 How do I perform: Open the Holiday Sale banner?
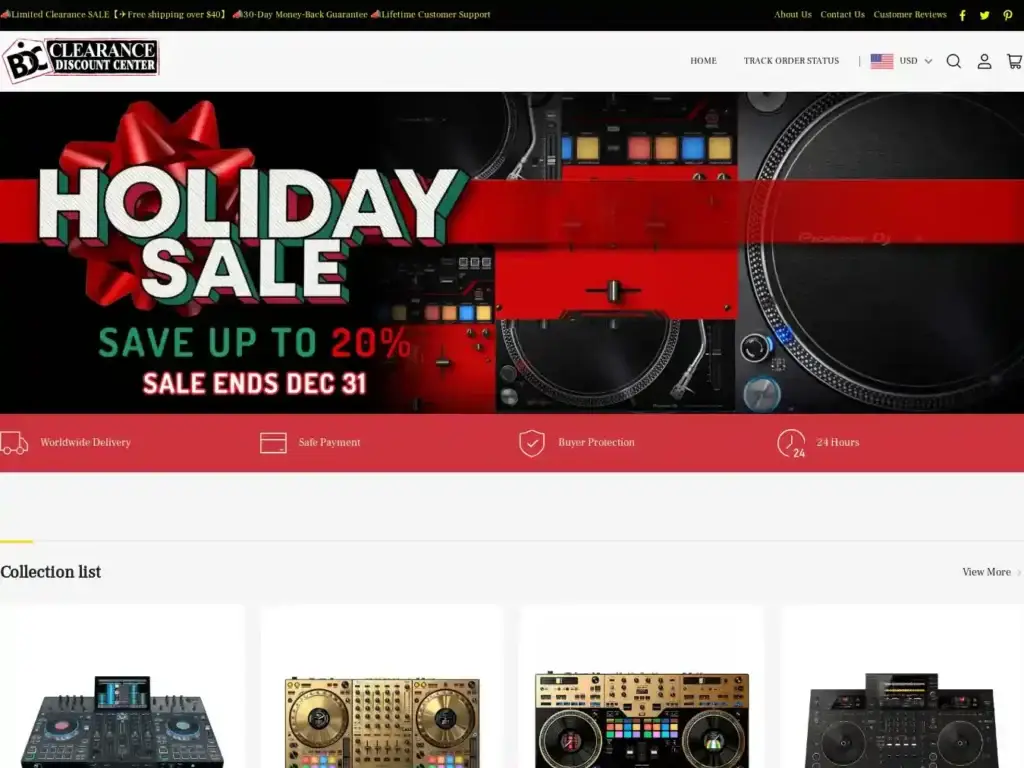[x=512, y=253]
